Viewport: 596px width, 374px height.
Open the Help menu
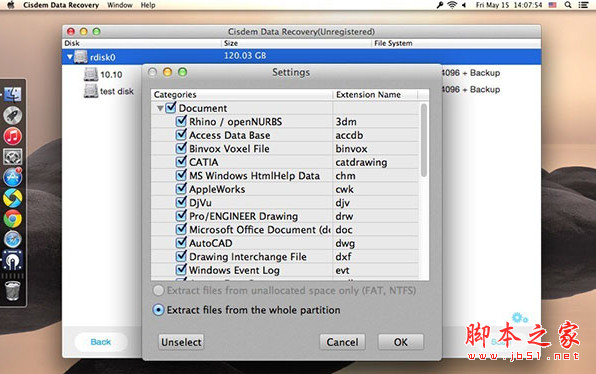(148, 5)
